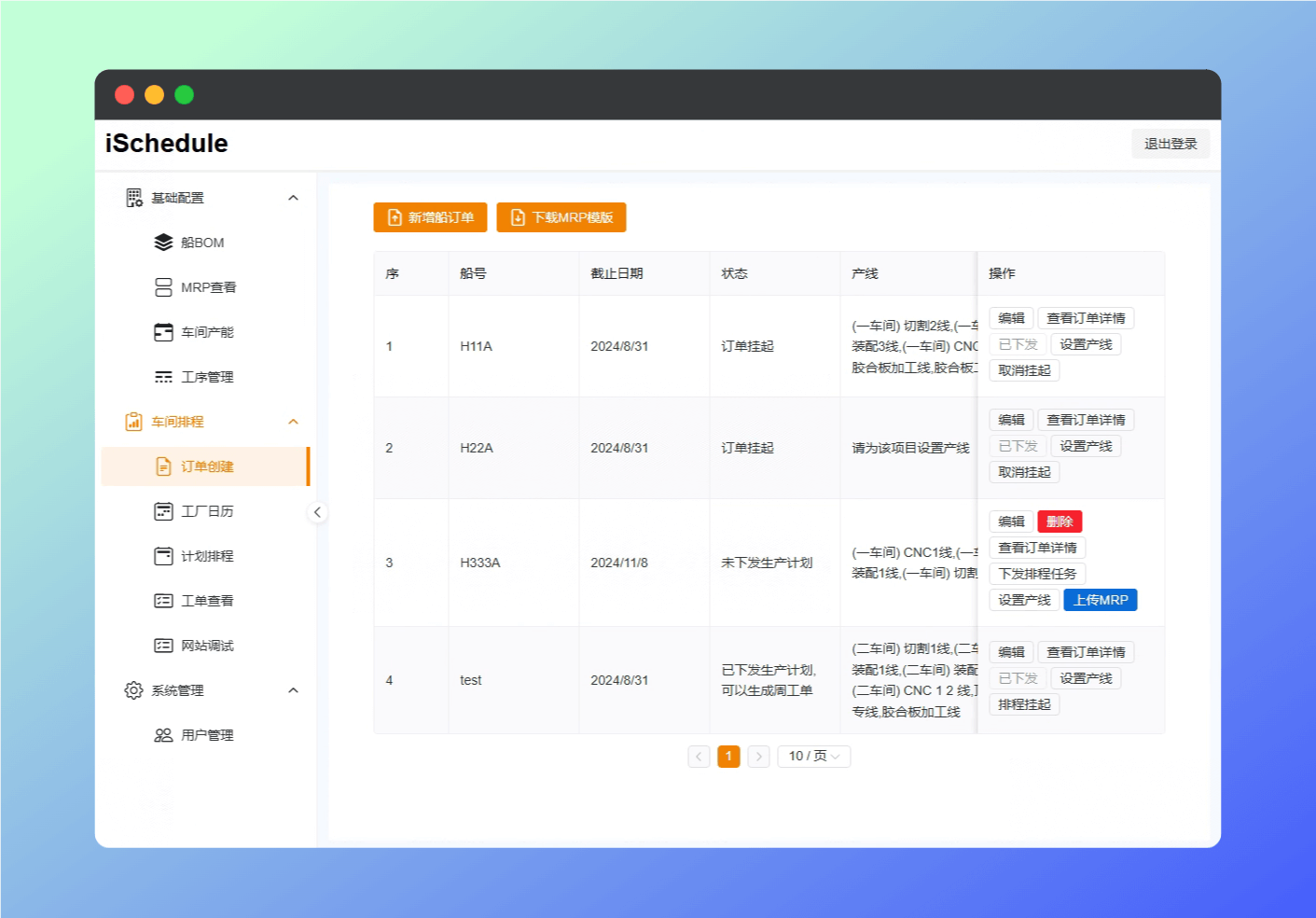Click the 工序管理 icon
Screen dimensions: 1316x918
163,377
